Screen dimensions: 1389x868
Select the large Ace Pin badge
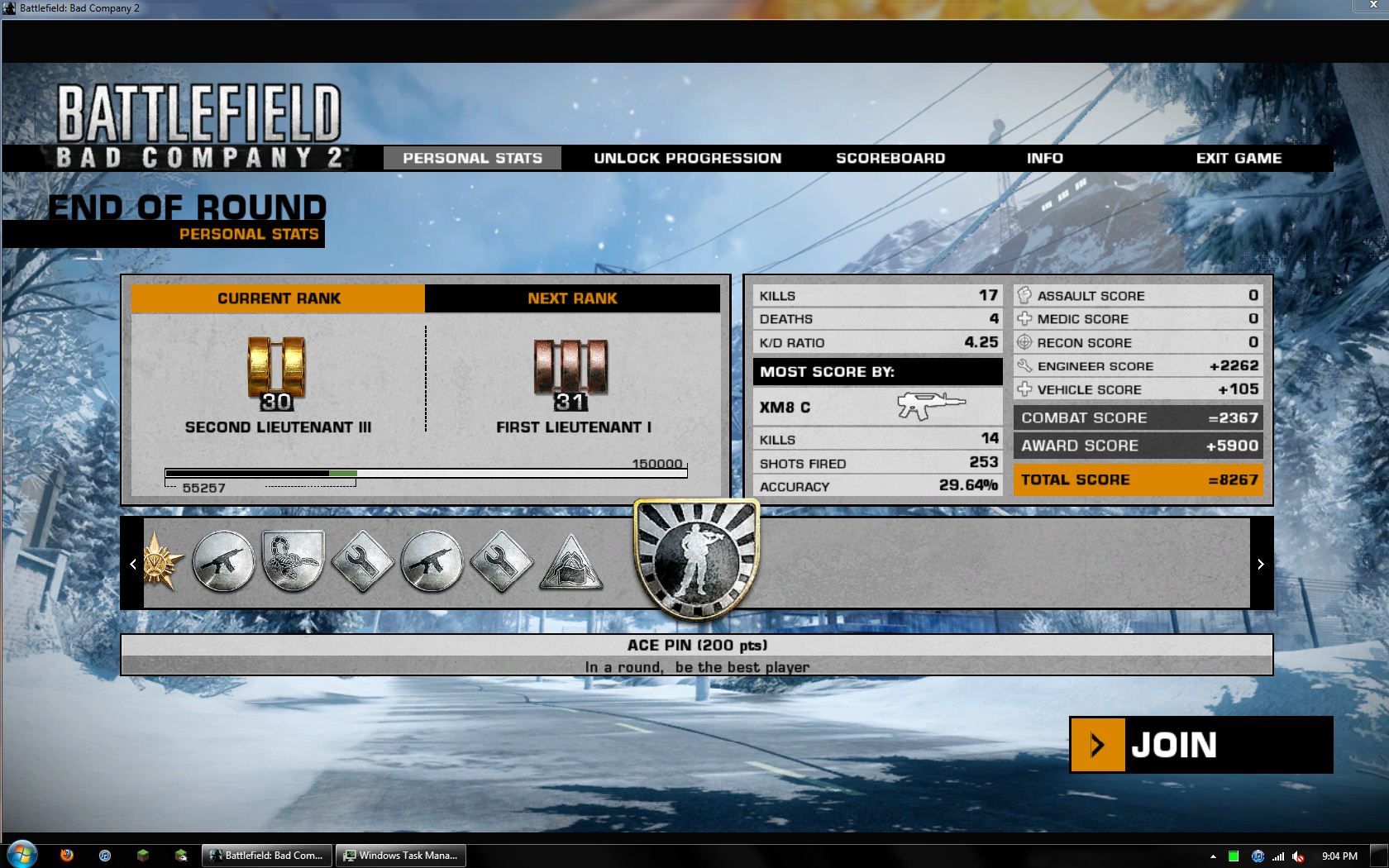[x=696, y=560]
